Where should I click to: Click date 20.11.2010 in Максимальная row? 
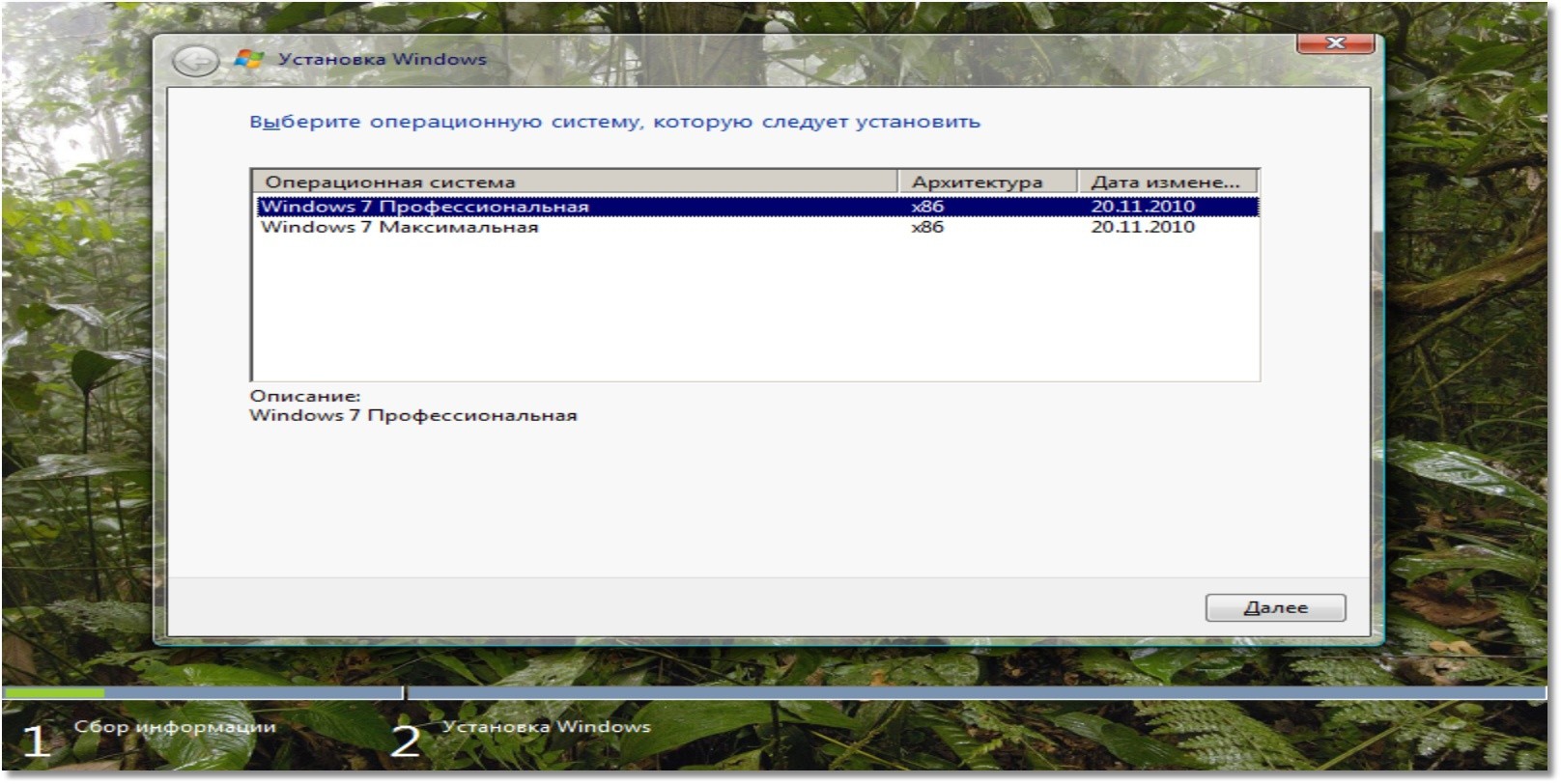coord(1143,227)
